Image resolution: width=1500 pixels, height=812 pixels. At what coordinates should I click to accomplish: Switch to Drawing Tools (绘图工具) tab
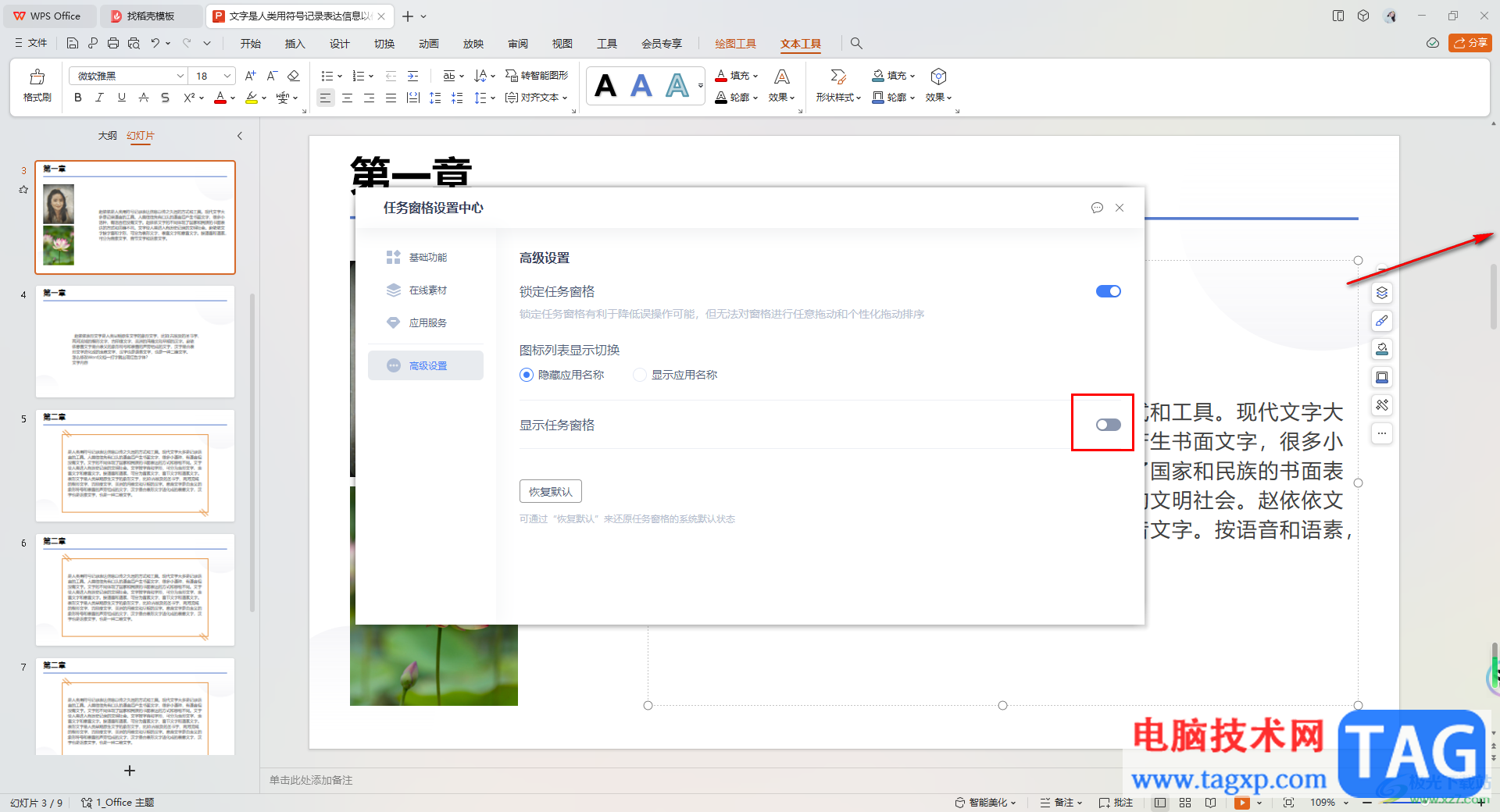(736, 44)
